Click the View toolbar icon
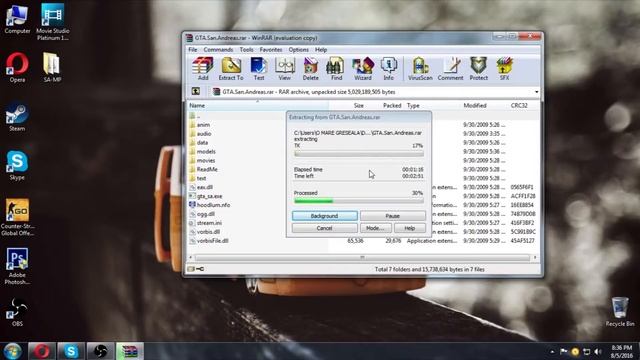 click(284, 69)
